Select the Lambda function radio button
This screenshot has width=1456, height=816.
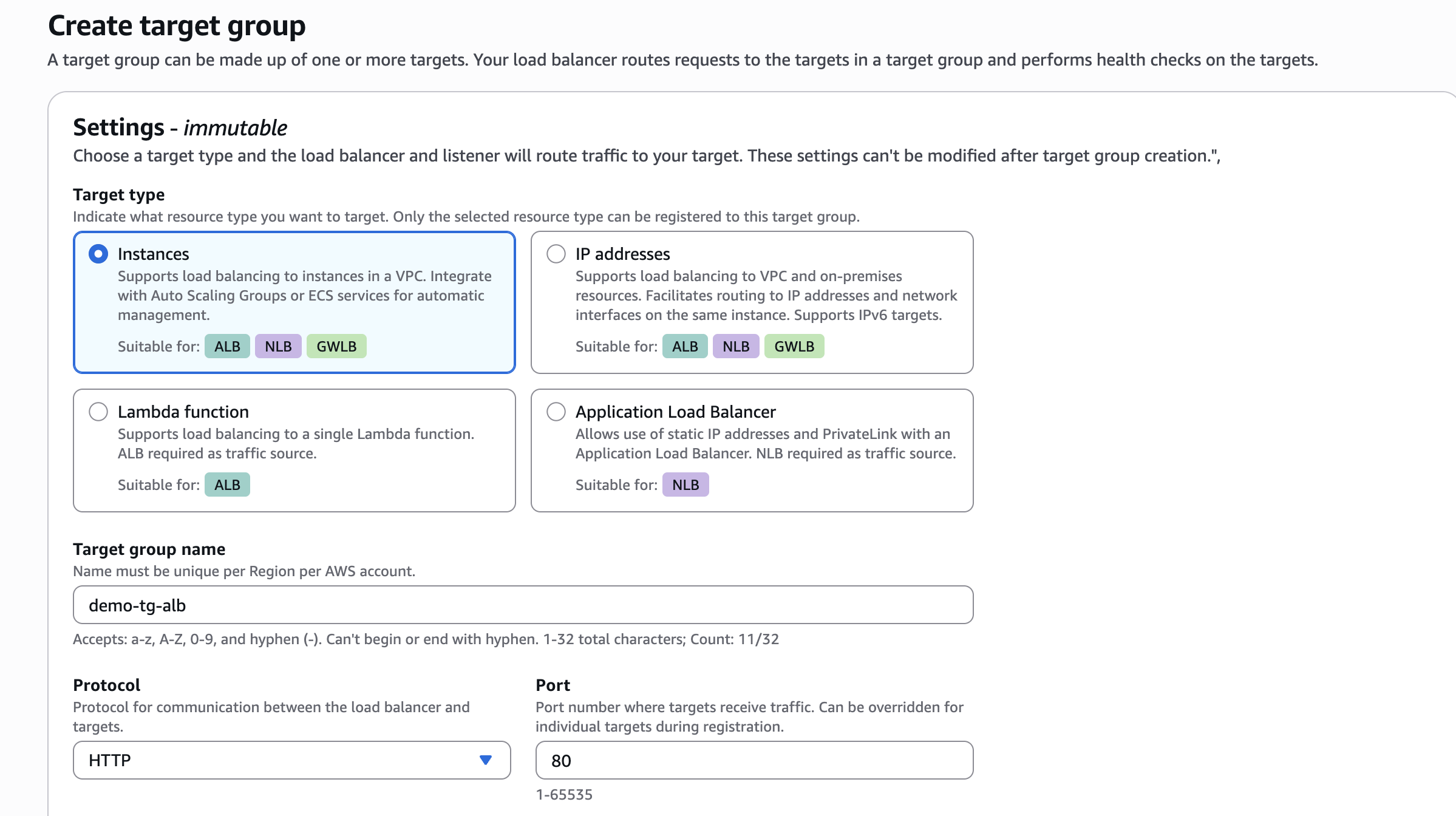click(98, 412)
